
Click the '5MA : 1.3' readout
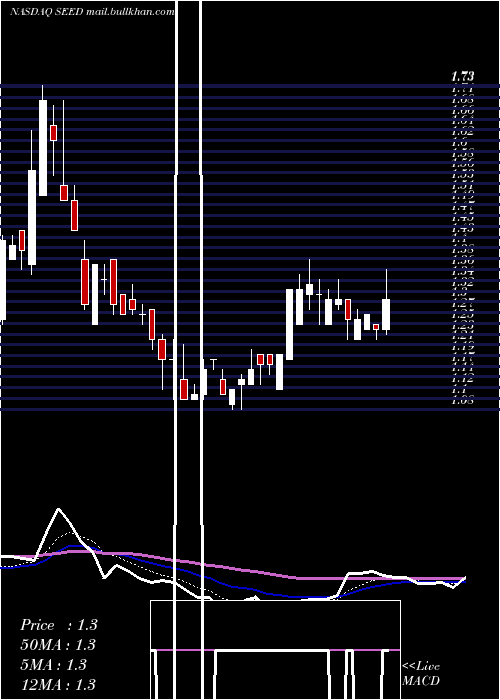click(53, 665)
